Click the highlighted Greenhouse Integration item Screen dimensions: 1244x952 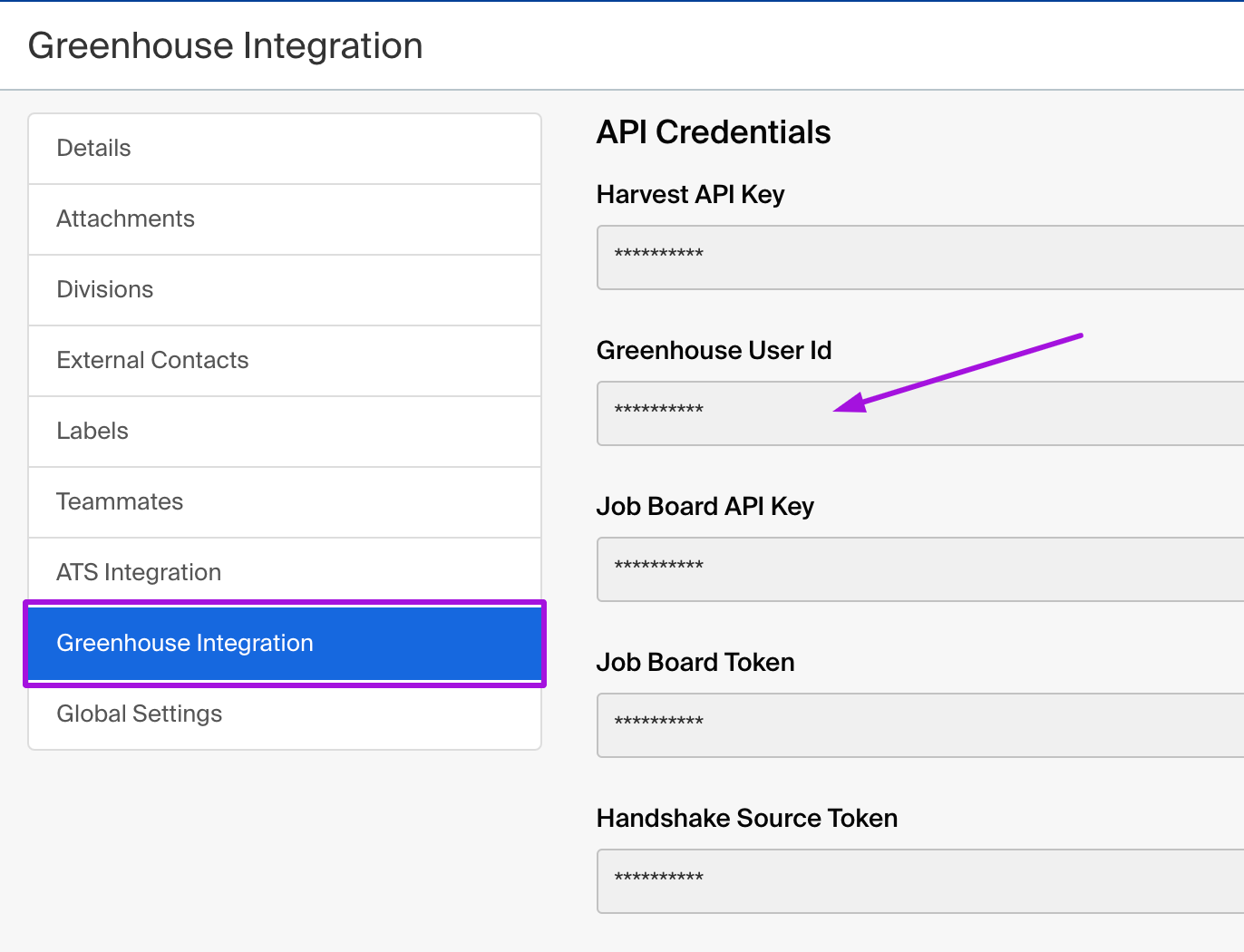[x=285, y=644]
